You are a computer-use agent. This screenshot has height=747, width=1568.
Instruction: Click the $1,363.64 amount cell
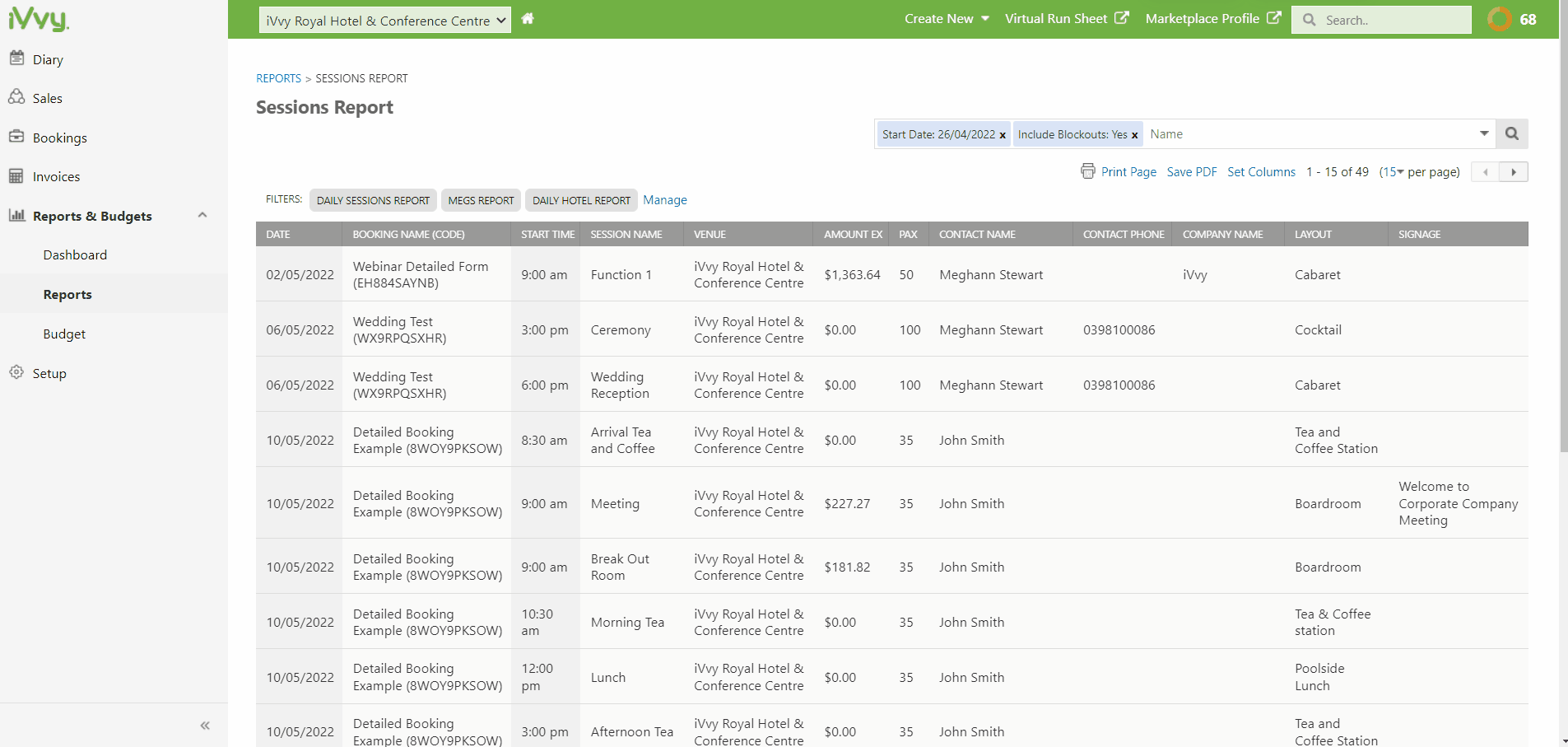[x=852, y=274]
